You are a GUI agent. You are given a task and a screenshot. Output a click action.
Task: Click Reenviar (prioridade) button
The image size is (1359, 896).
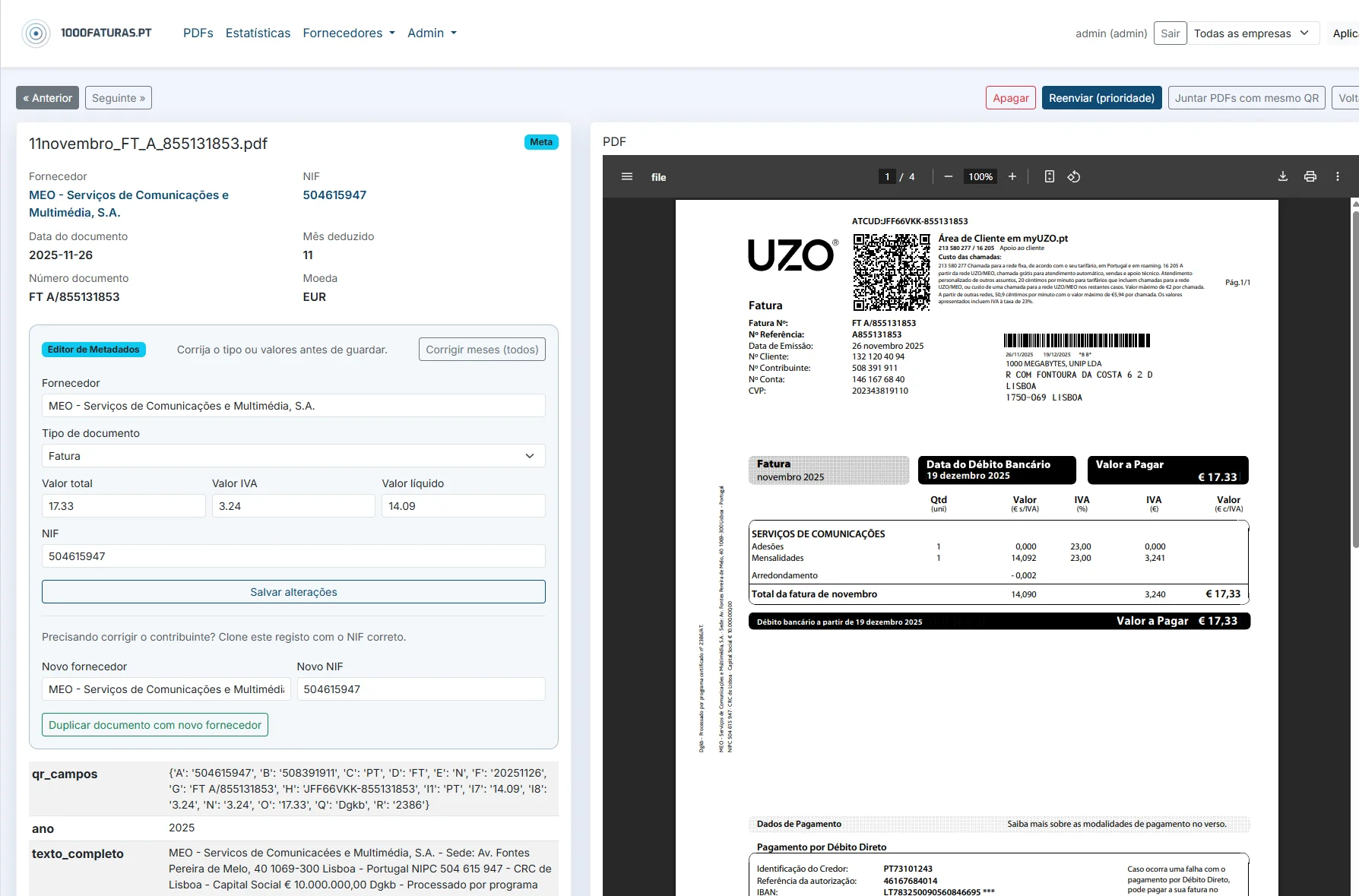[x=1102, y=98]
